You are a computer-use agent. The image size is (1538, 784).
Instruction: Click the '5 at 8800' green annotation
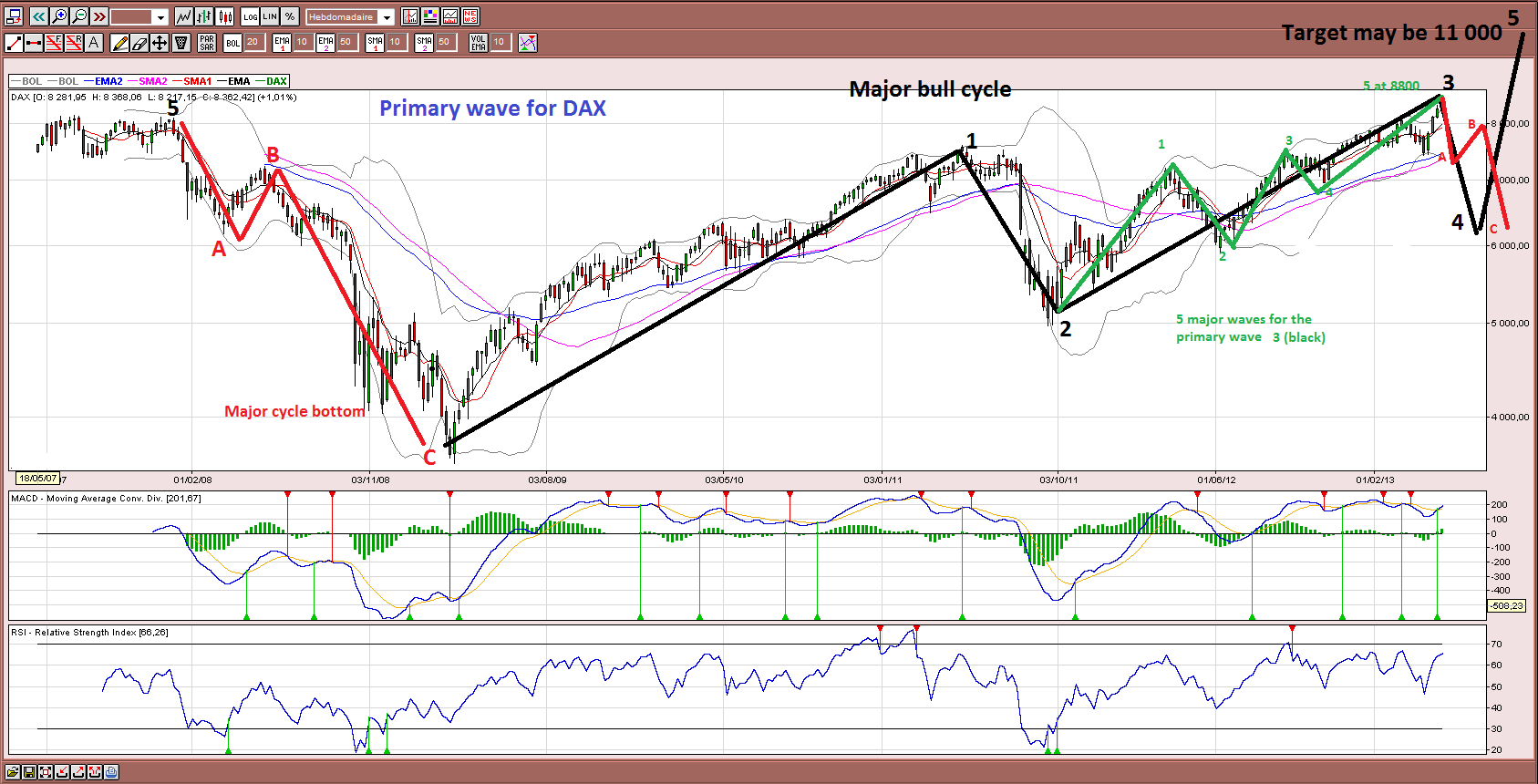pos(1391,86)
